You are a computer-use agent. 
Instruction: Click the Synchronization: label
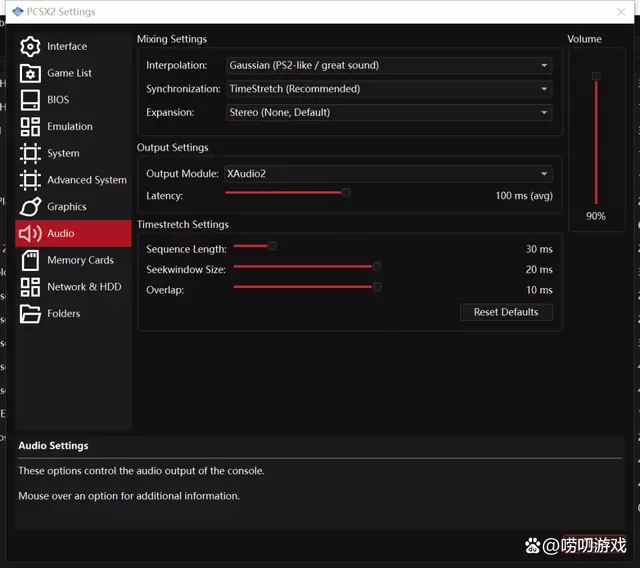tap(183, 89)
